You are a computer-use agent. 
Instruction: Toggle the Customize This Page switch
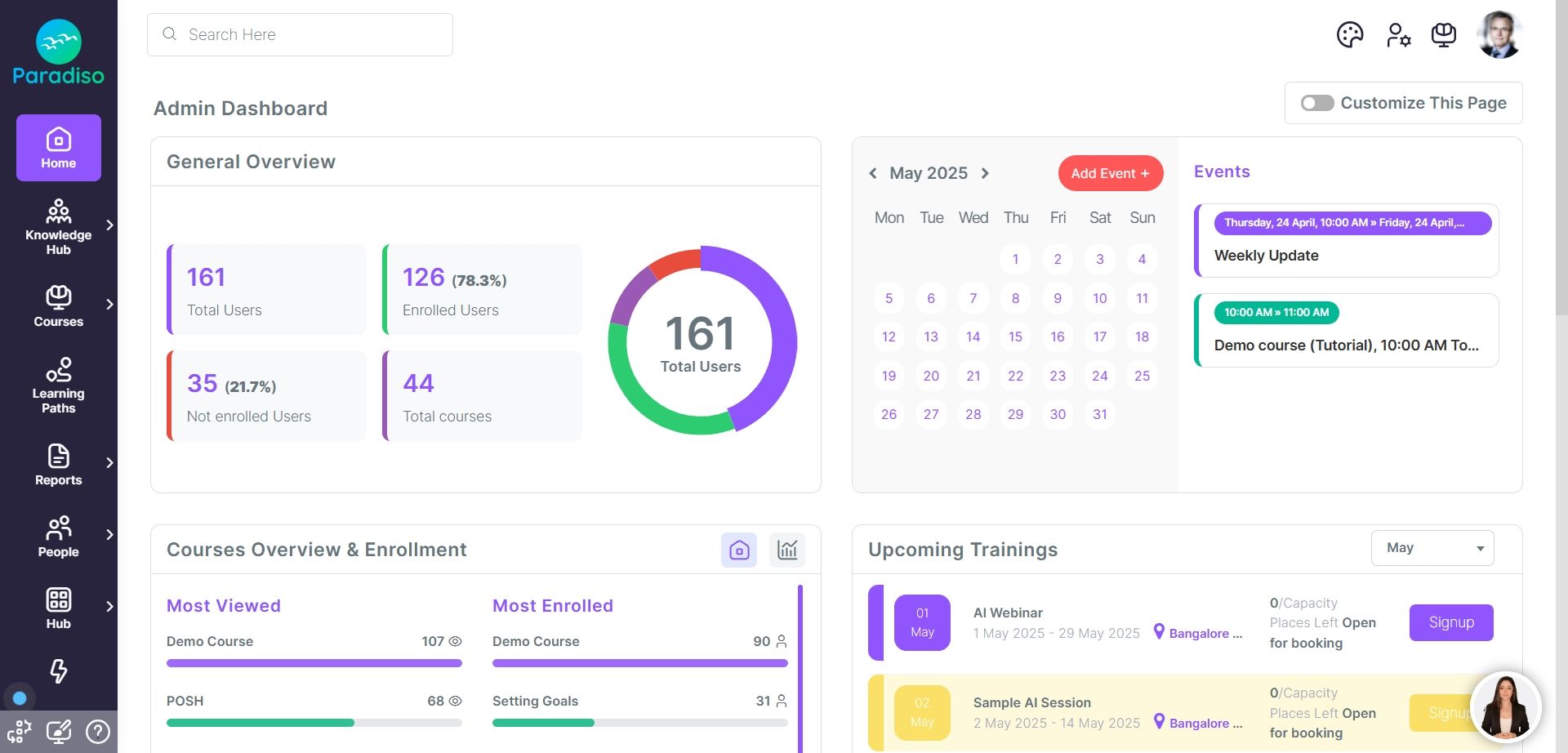(x=1317, y=103)
